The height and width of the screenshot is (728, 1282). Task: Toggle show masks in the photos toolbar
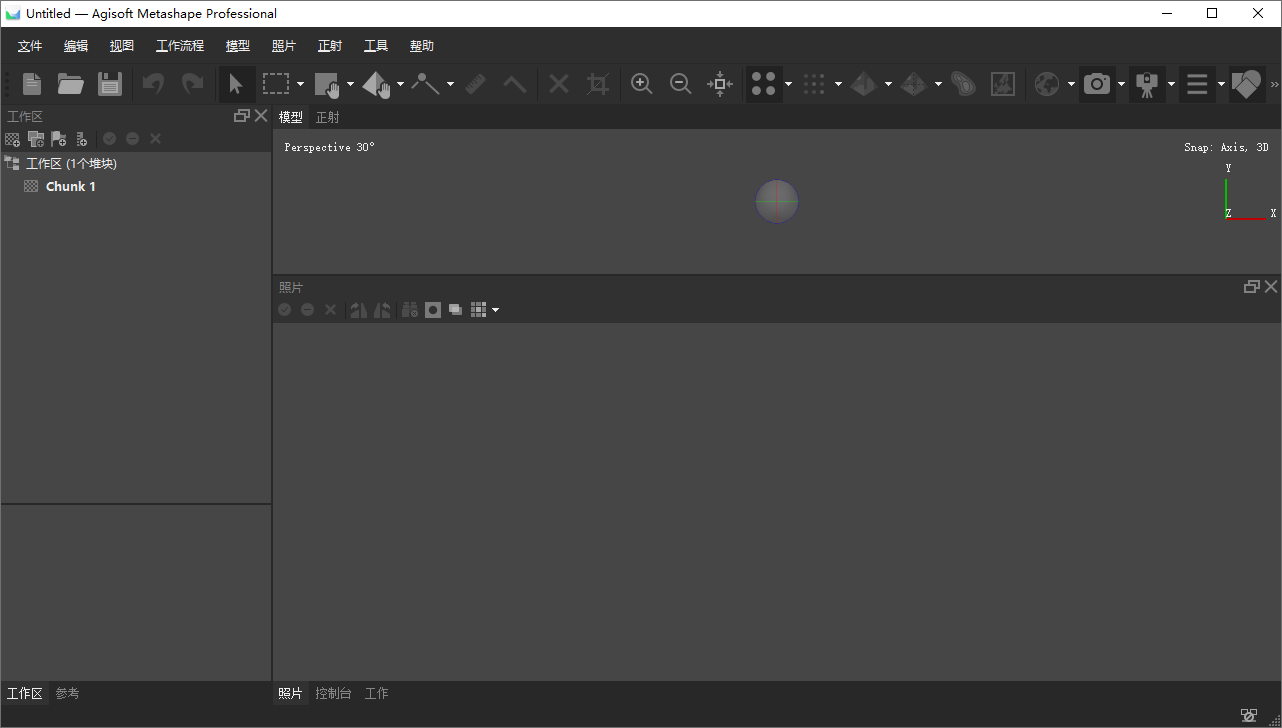[433, 310]
